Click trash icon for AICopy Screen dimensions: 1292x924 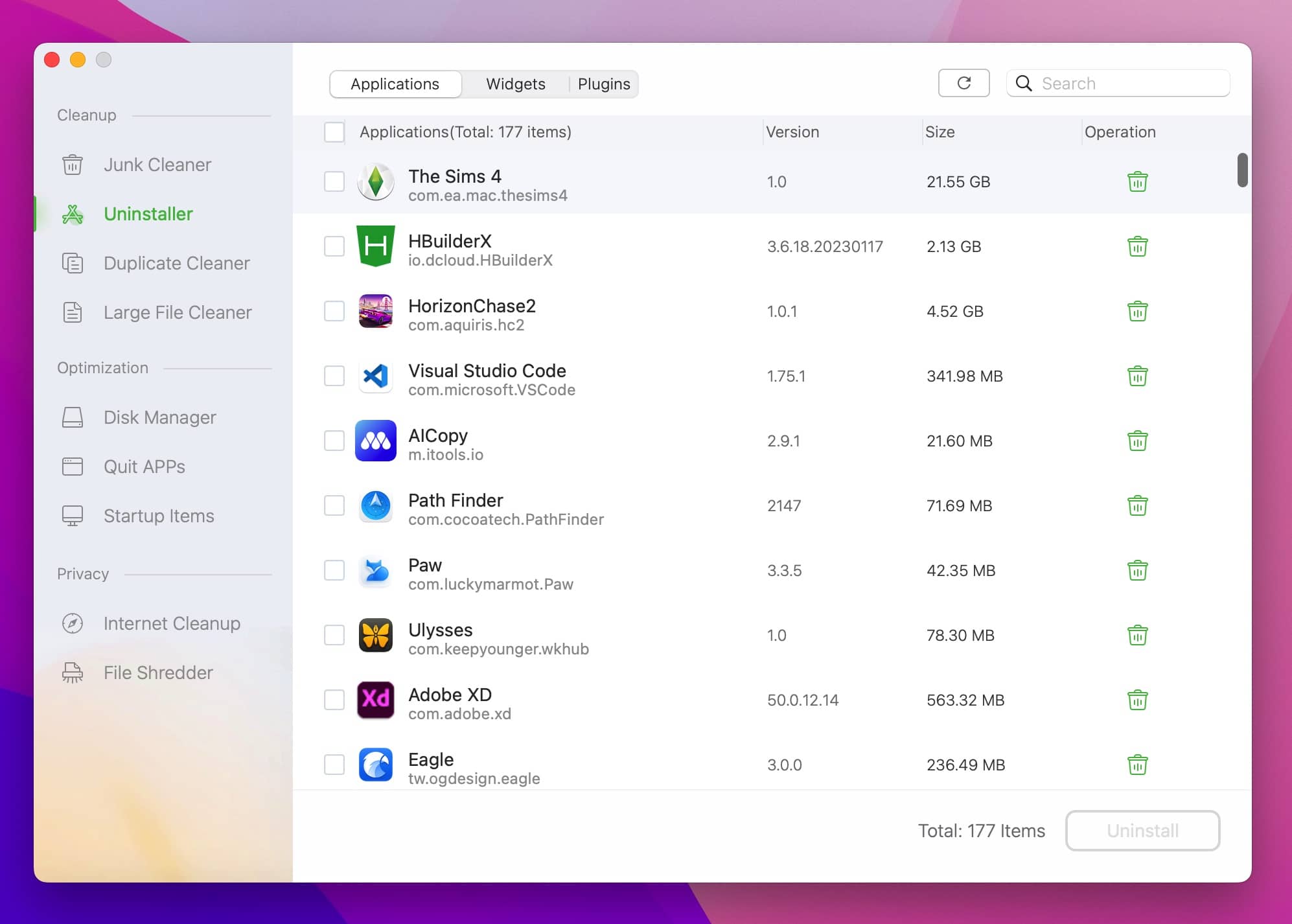click(1137, 441)
